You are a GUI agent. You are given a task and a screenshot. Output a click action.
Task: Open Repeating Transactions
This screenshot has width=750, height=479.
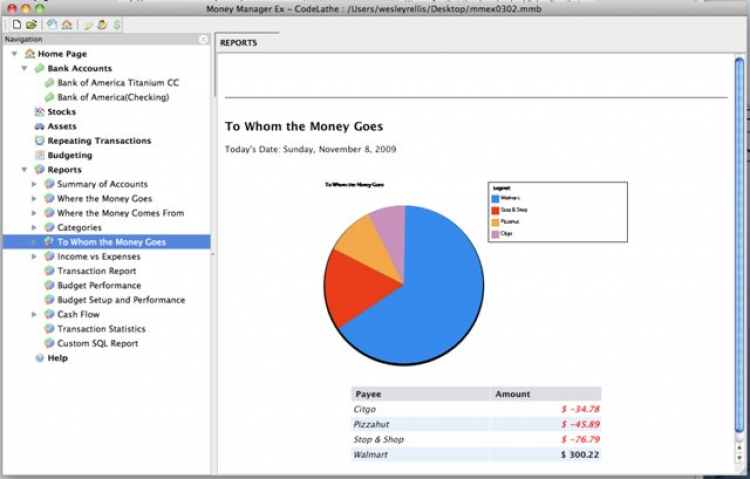coord(99,141)
